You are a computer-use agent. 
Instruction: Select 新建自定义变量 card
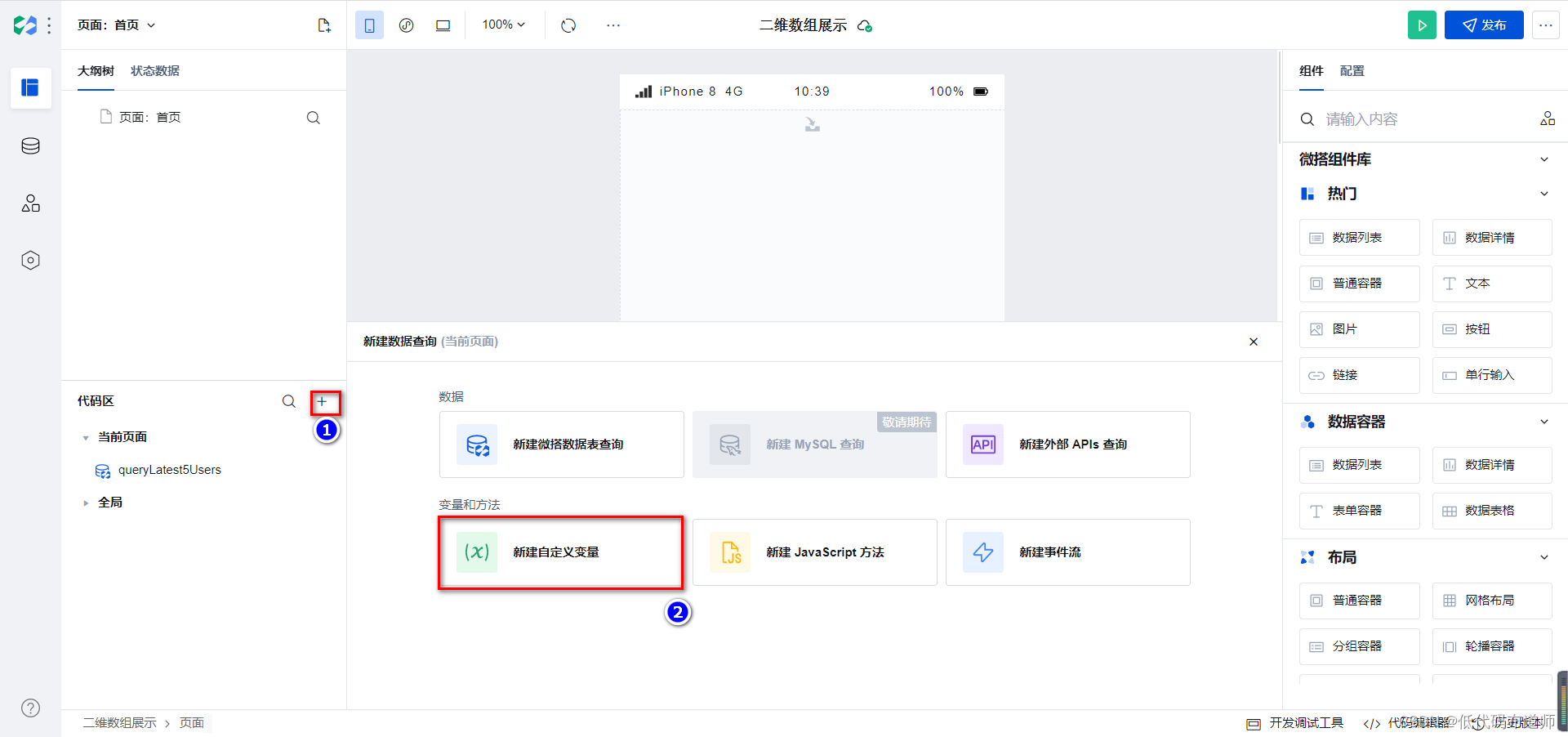tap(560, 552)
